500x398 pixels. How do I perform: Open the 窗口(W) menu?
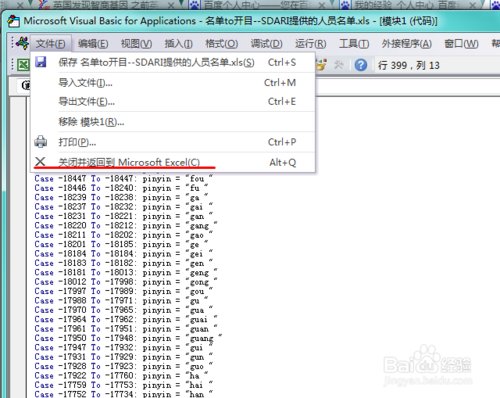[x=461, y=44]
